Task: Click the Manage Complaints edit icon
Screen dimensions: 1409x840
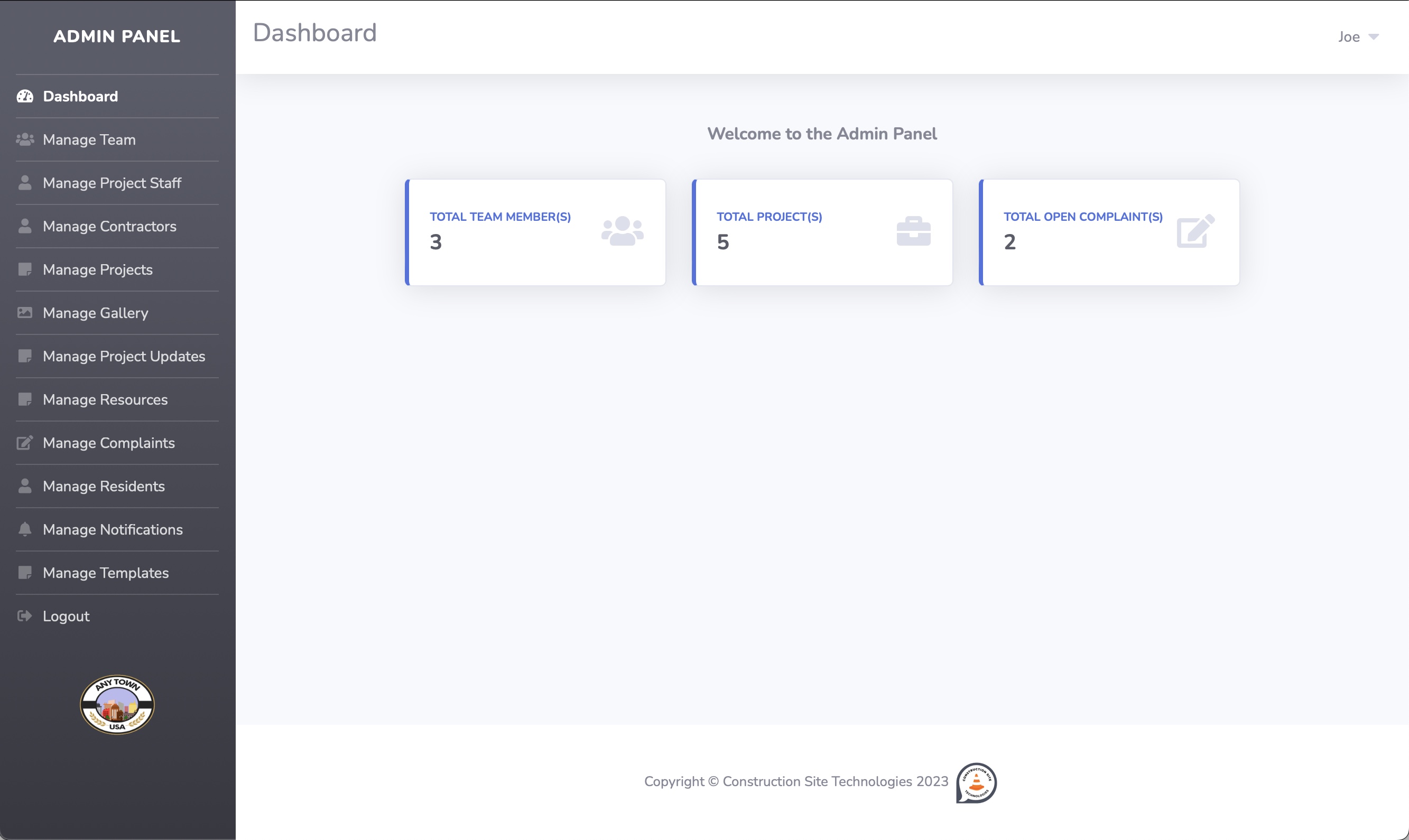Action: point(25,442)
